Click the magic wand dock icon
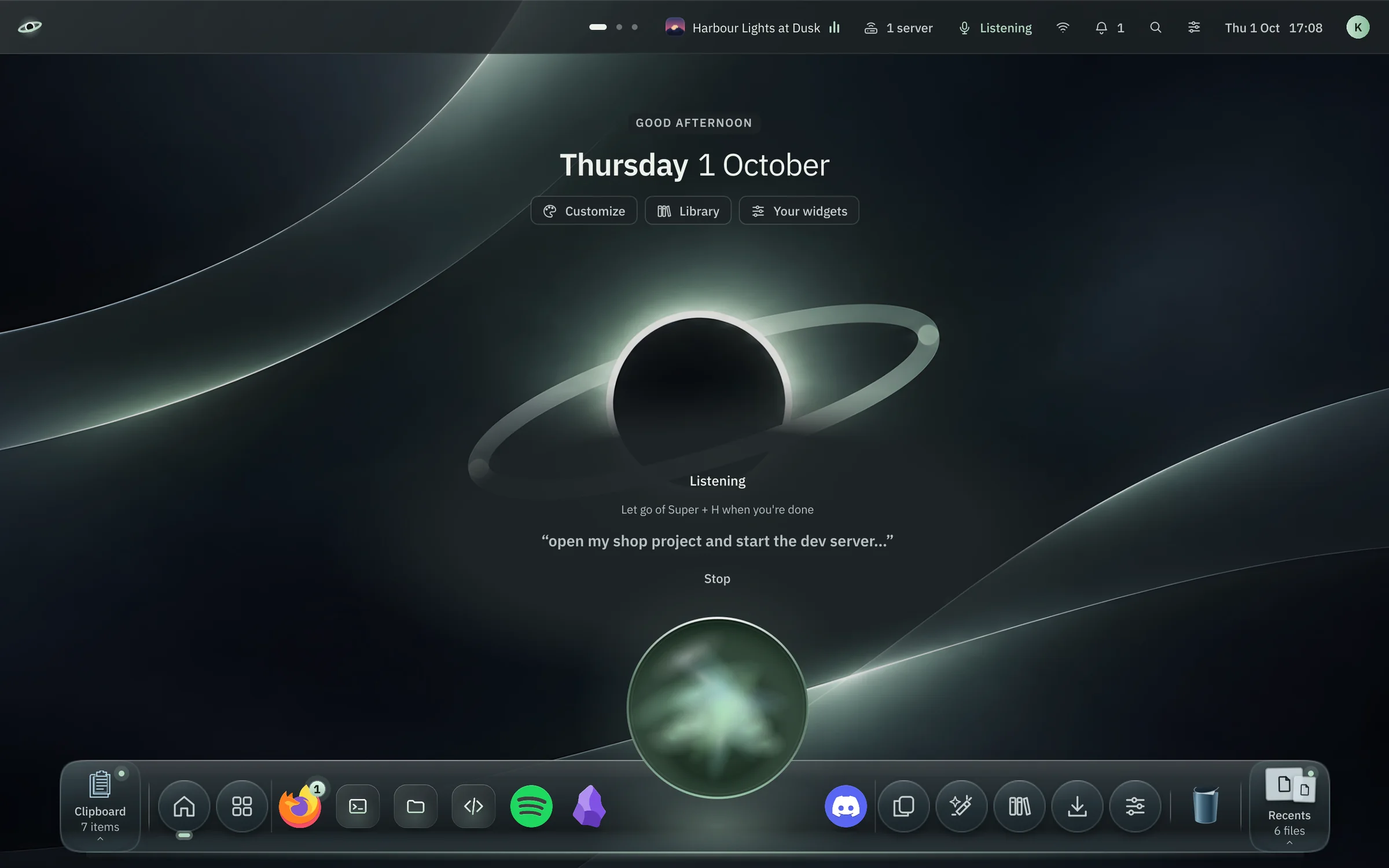 961,806
